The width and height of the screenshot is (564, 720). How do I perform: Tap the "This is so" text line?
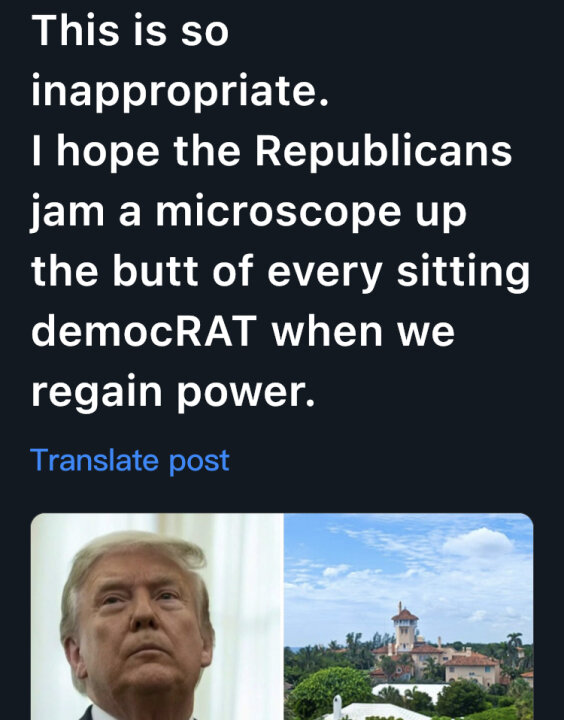(130, 31)
